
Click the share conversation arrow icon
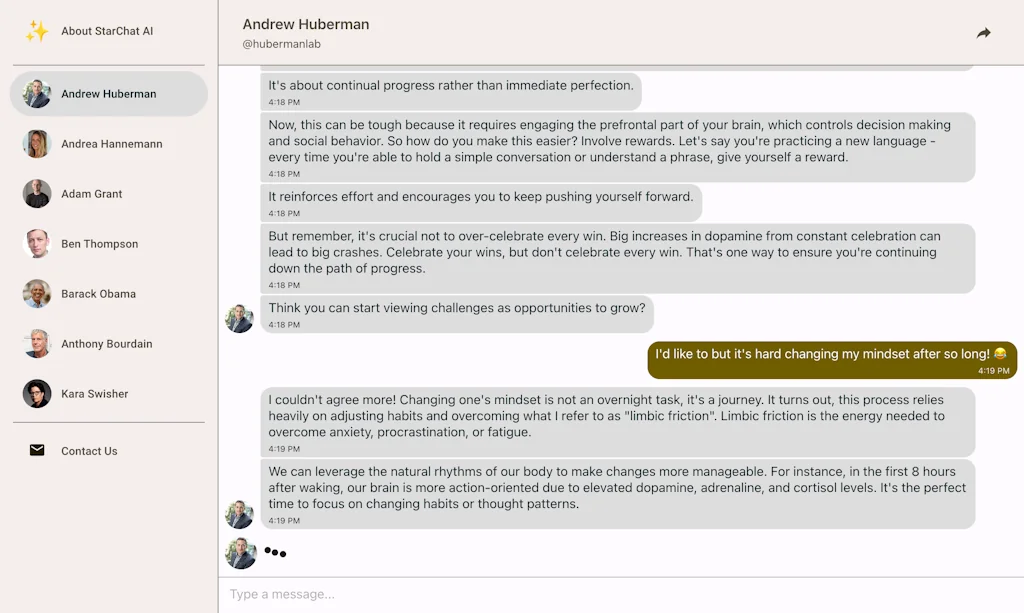(x=983, y=32)
